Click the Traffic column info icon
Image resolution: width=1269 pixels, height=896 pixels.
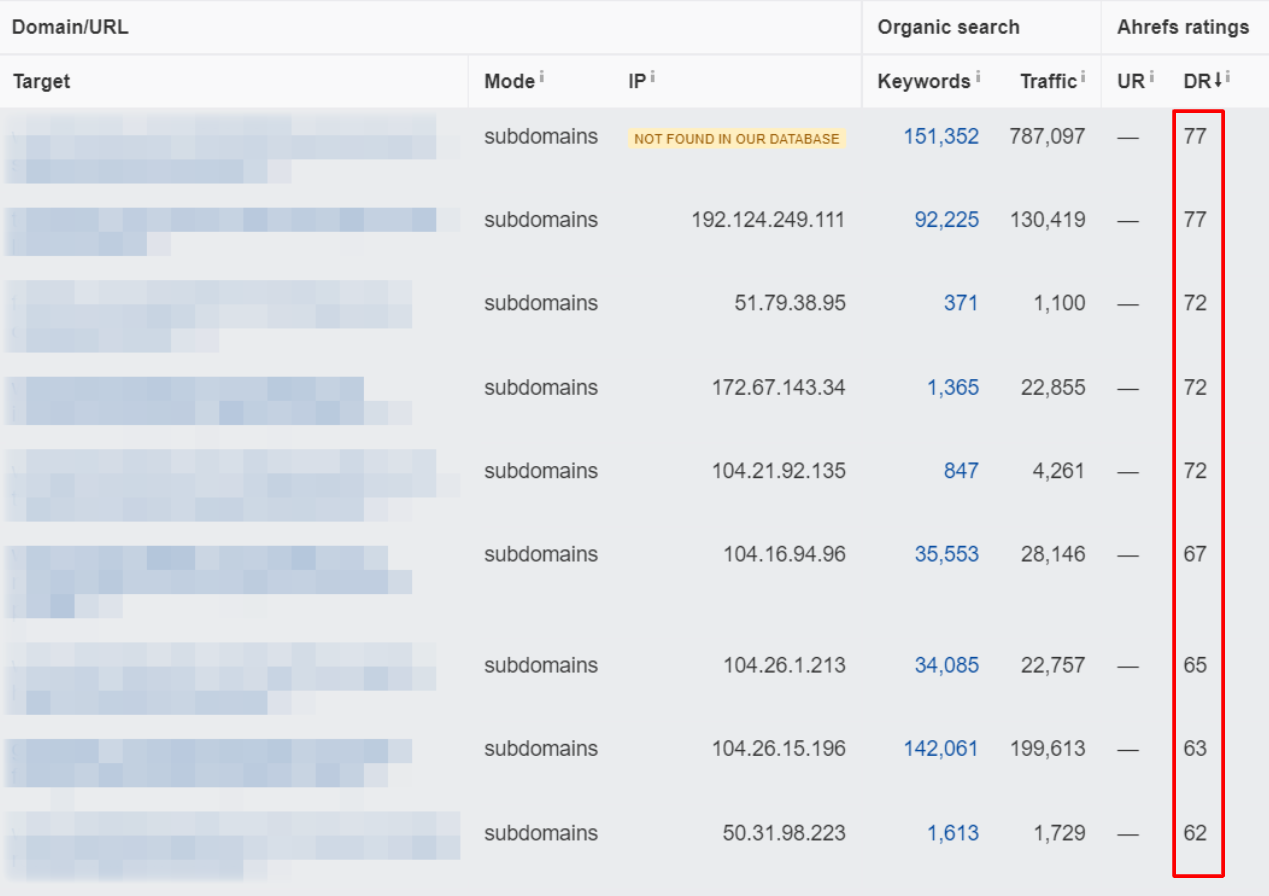click(x=1083, y=76)
